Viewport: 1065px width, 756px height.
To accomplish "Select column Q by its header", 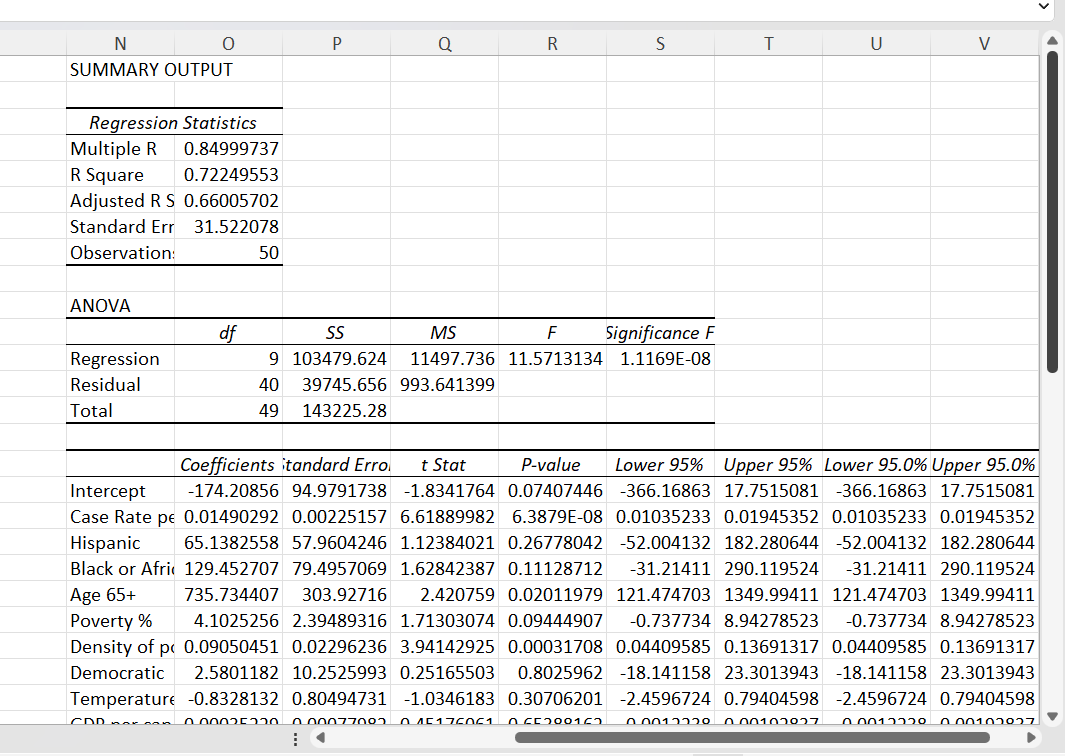I will tap(444, 43).
